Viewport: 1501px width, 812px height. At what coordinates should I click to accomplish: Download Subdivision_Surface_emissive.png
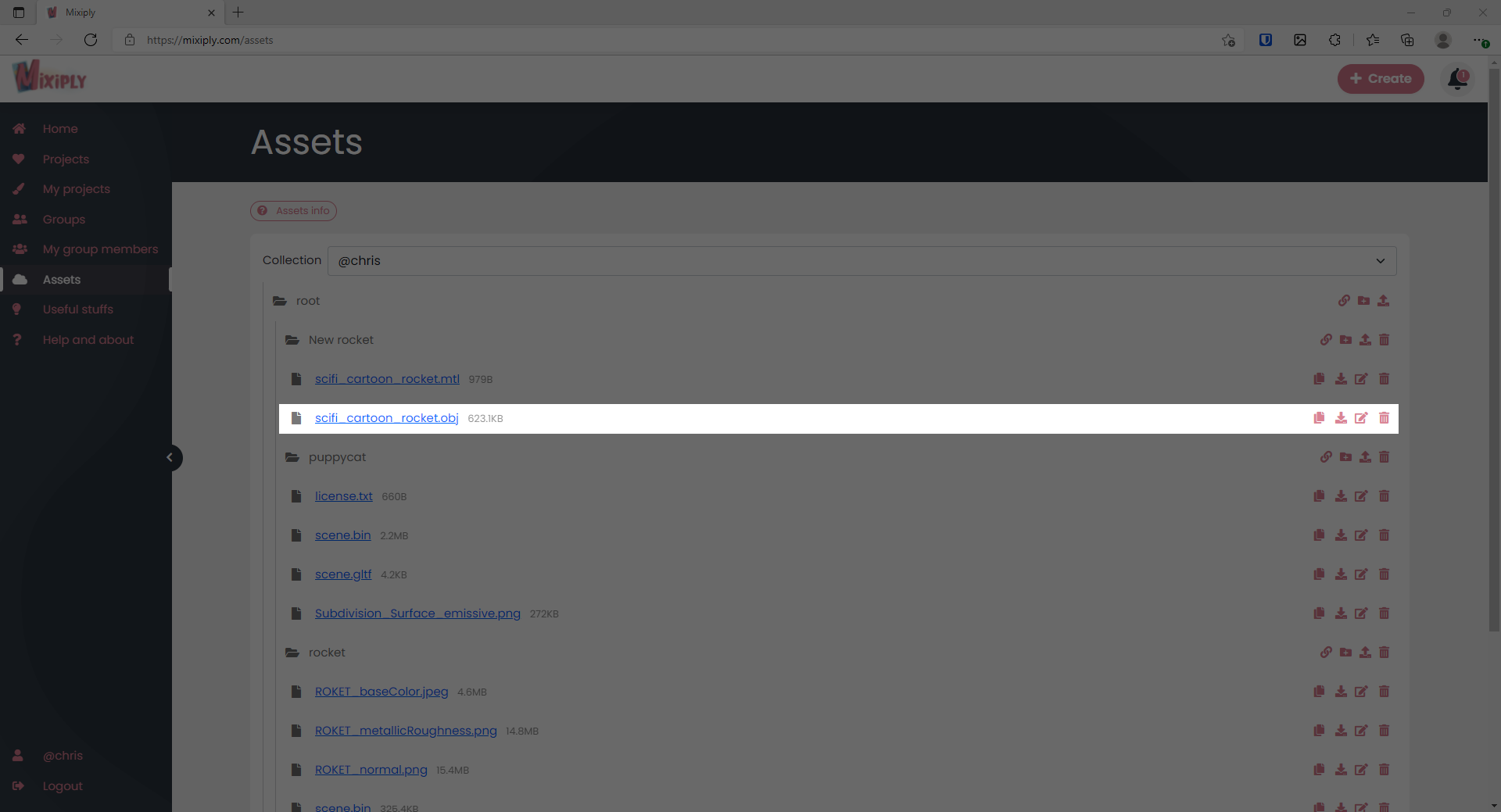1341,613
